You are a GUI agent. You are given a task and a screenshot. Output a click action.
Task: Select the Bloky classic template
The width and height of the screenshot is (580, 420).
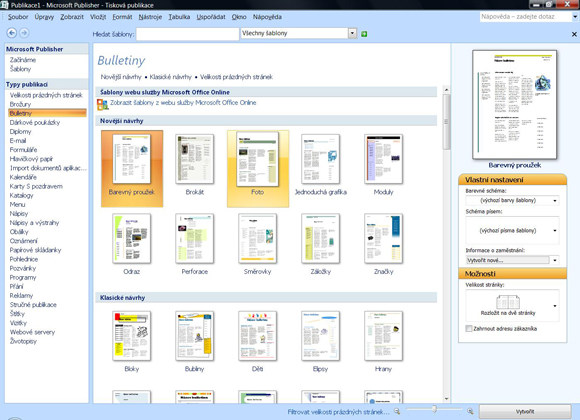132,342
